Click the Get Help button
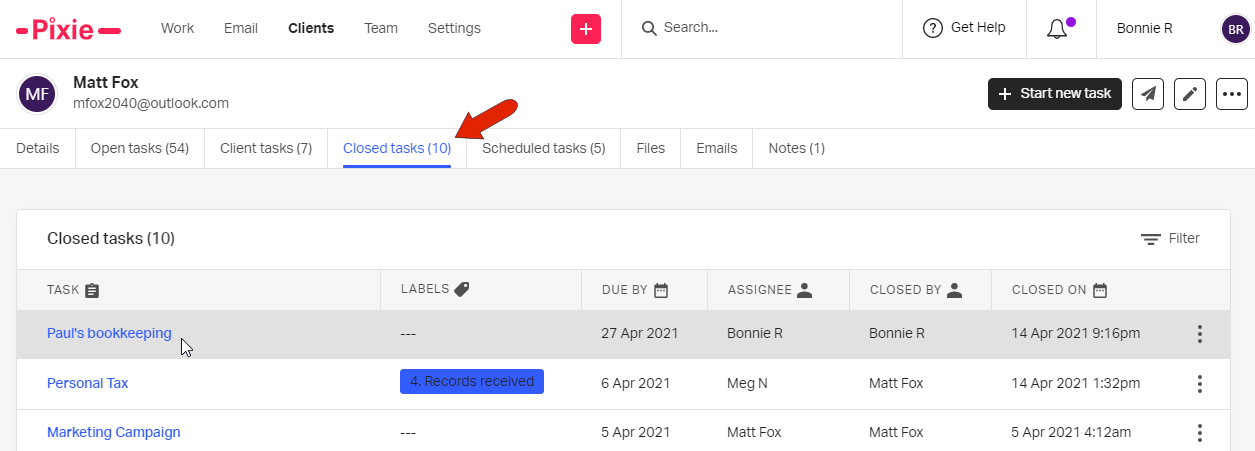 pyautogui.click(x=964, y=28)
